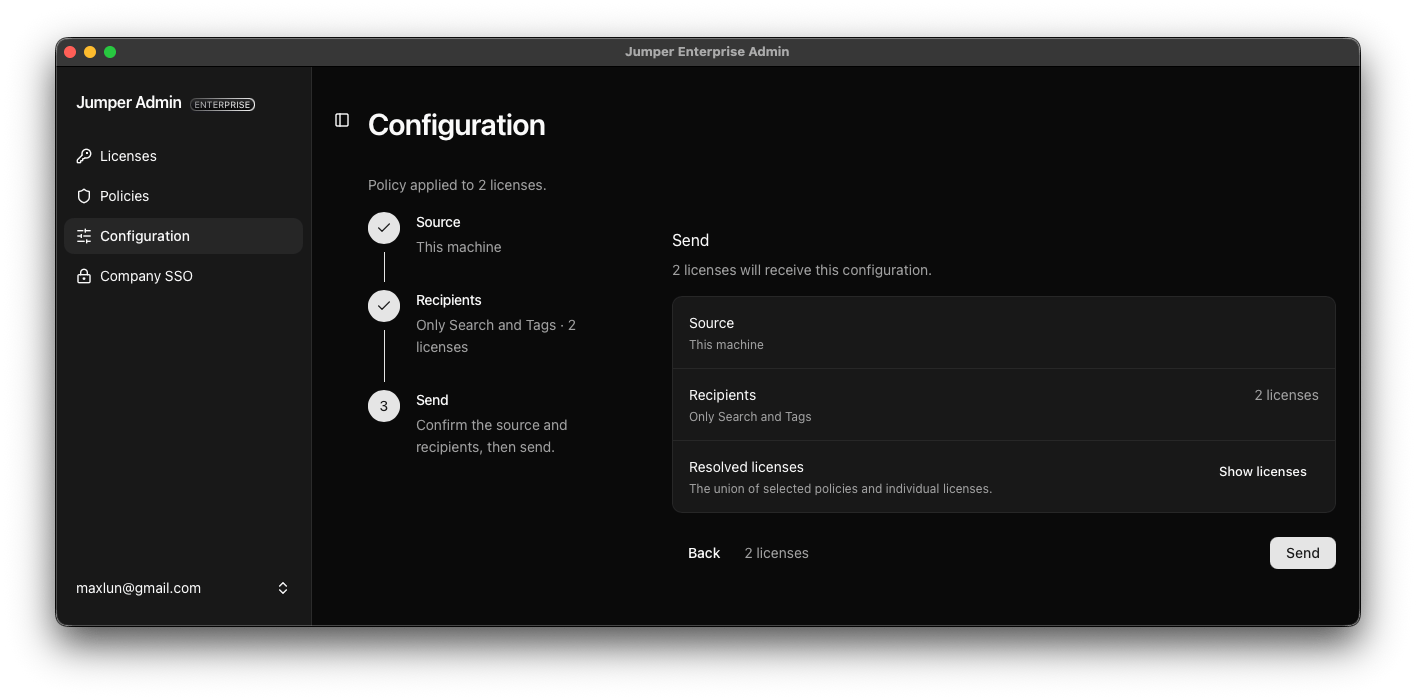Viewport: 1416px width, 700px height.
Task: Click the Policies shield icon
Action: 84,196
